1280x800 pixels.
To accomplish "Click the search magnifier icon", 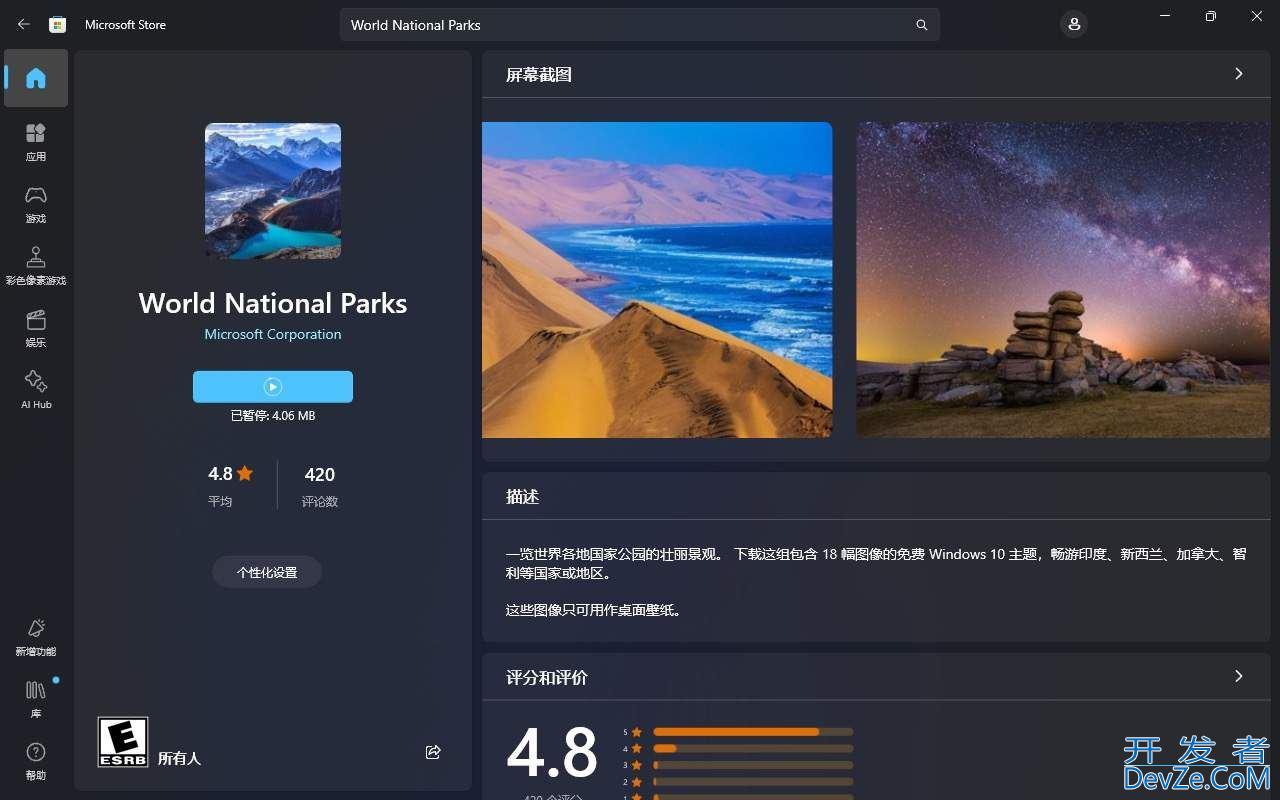I will tap(921, 25).
